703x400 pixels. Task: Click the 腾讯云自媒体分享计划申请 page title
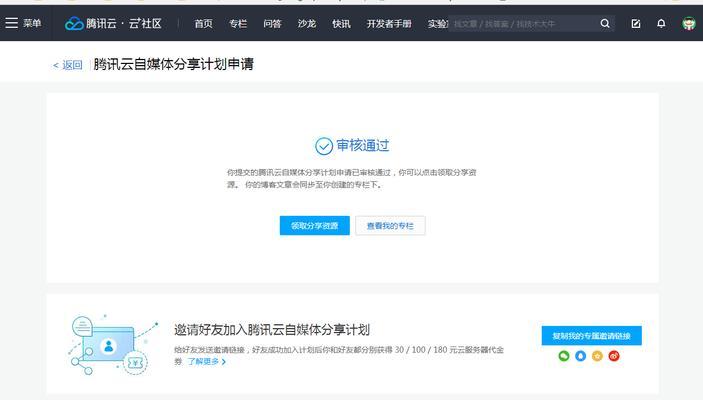click(174, 65)
